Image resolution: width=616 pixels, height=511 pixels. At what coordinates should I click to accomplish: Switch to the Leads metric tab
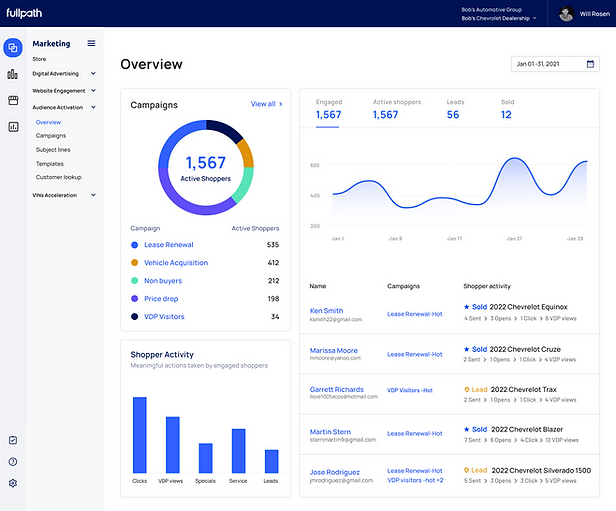(x=455, y=110)
